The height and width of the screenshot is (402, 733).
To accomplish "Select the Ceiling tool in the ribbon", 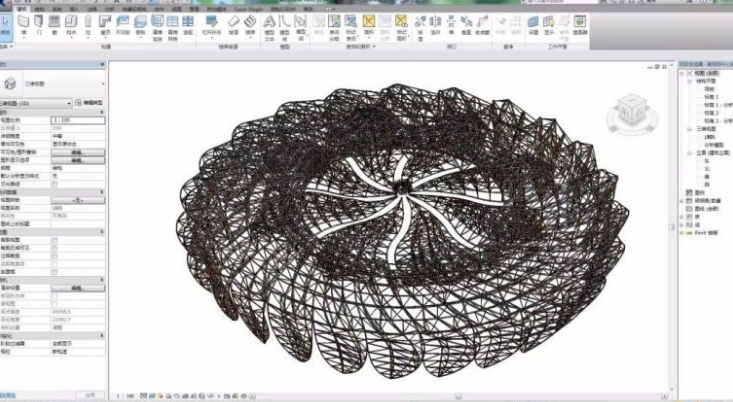I will [x=122, y=25].
